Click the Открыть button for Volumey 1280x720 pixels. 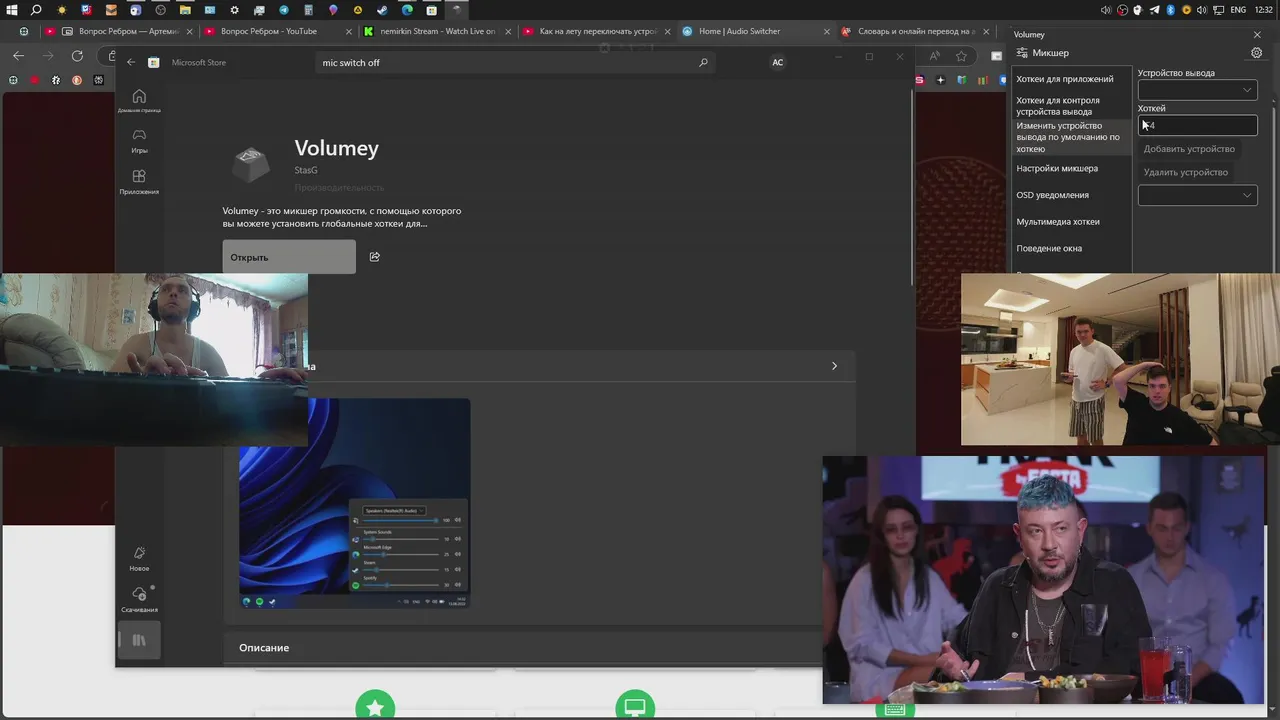click(x=289, y=257)
